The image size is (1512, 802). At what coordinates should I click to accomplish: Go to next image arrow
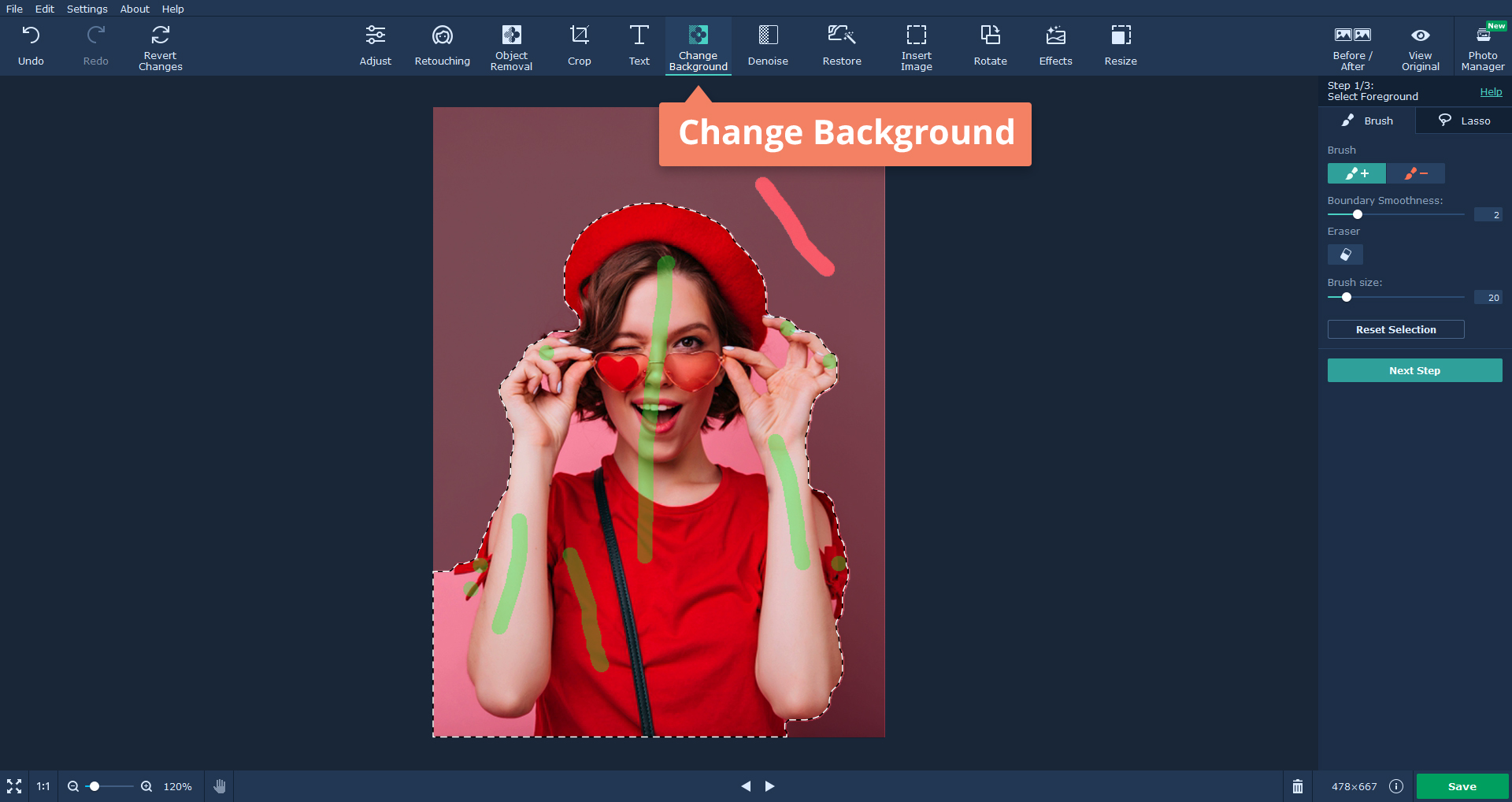[770, 786]
